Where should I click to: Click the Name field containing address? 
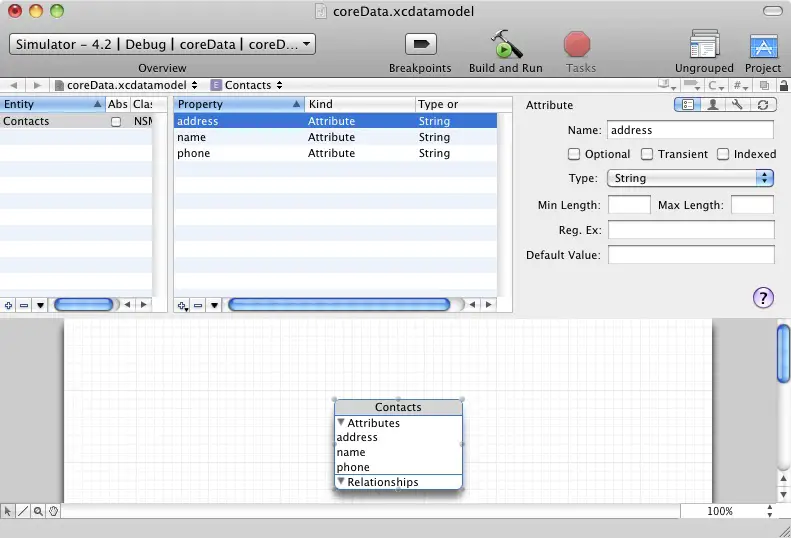[690, 130]
